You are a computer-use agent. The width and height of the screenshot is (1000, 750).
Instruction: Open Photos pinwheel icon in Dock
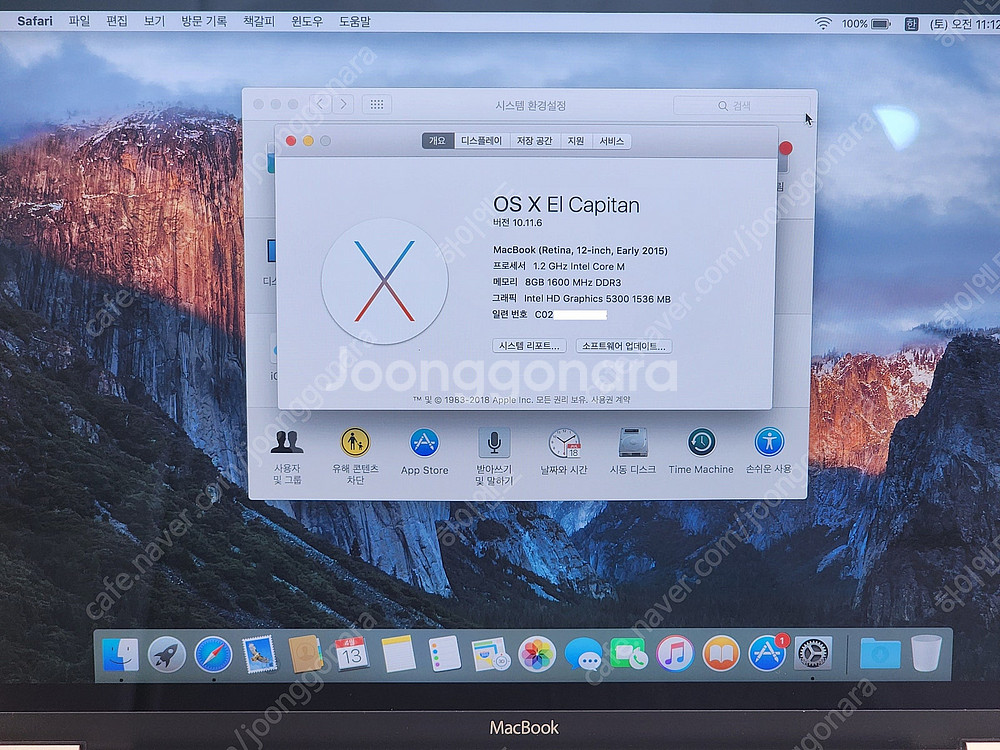(x=536, y=654)
